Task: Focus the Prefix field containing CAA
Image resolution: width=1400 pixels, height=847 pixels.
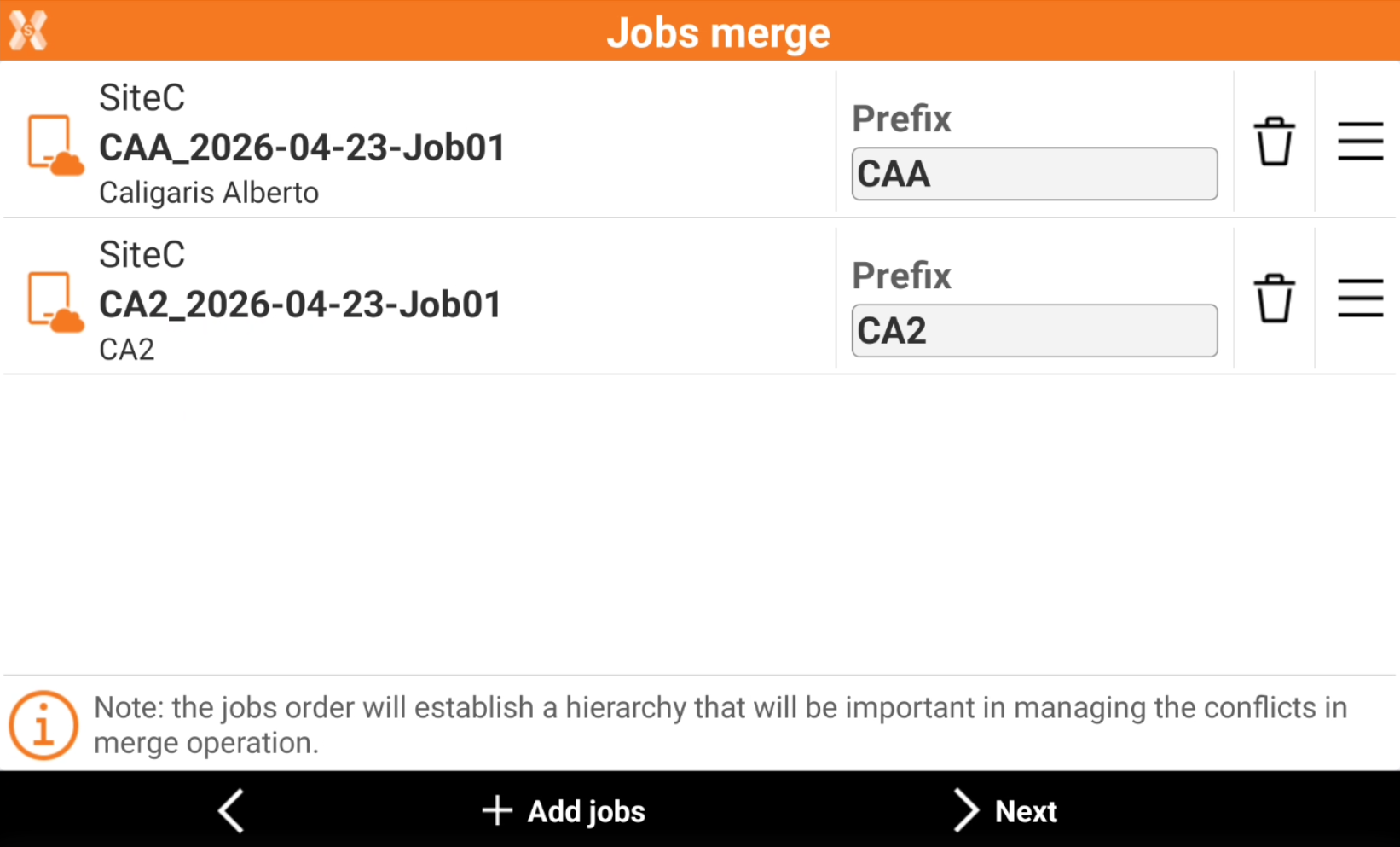Action: pos(1034,174)
